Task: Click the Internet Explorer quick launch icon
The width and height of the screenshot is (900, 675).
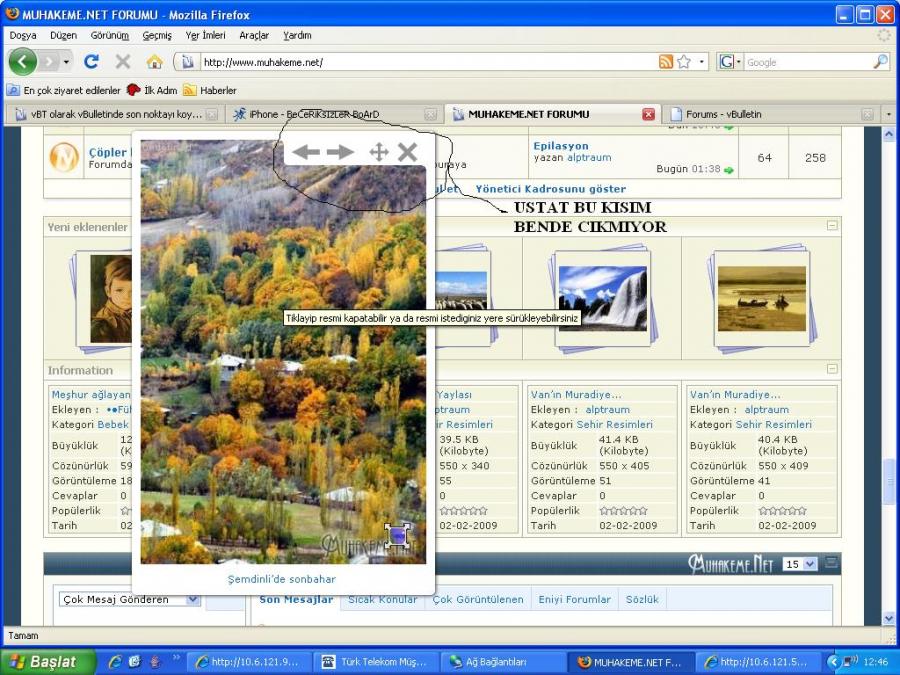Action: pos(115,662)
